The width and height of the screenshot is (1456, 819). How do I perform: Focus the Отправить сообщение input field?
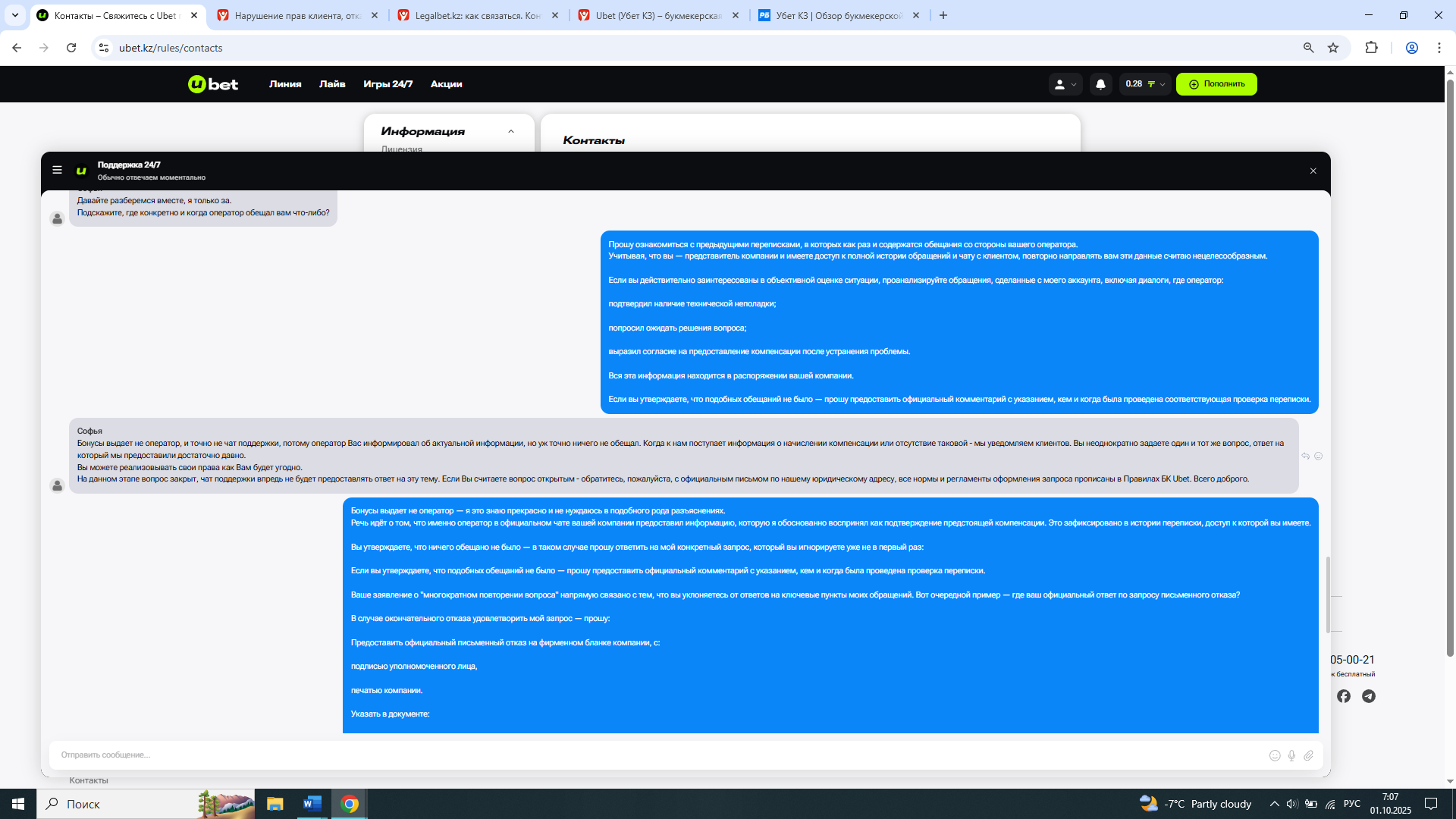point(652,755)
